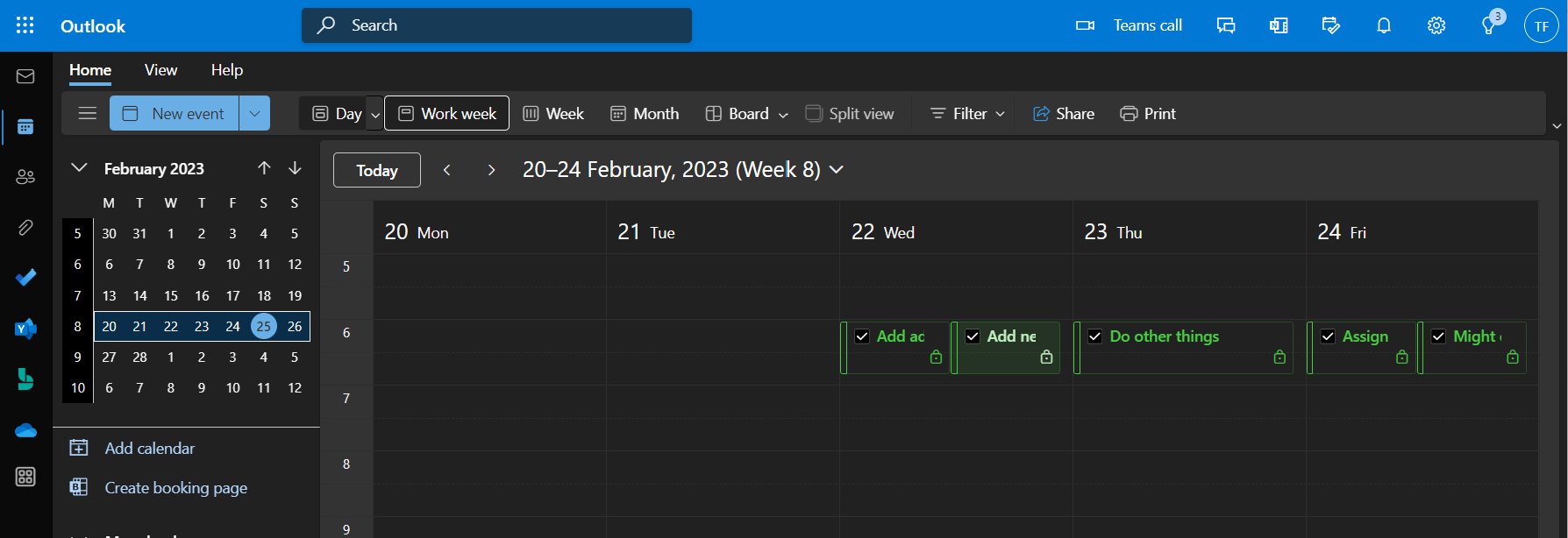Open Settings gear icon
The image size is (1568, 538).
click(1436, 25)
